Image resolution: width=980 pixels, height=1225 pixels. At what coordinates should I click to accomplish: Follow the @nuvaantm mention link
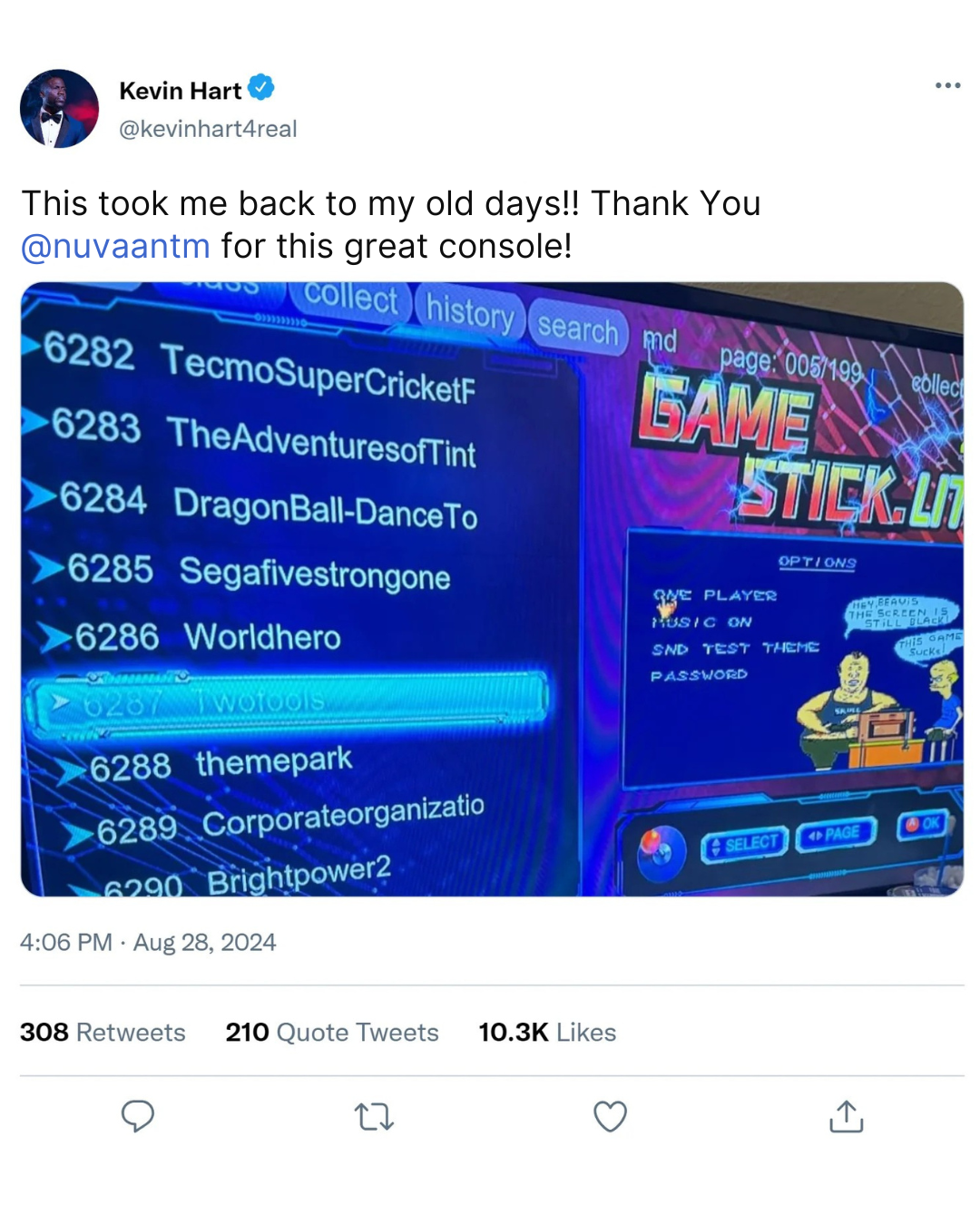point(115,246)
